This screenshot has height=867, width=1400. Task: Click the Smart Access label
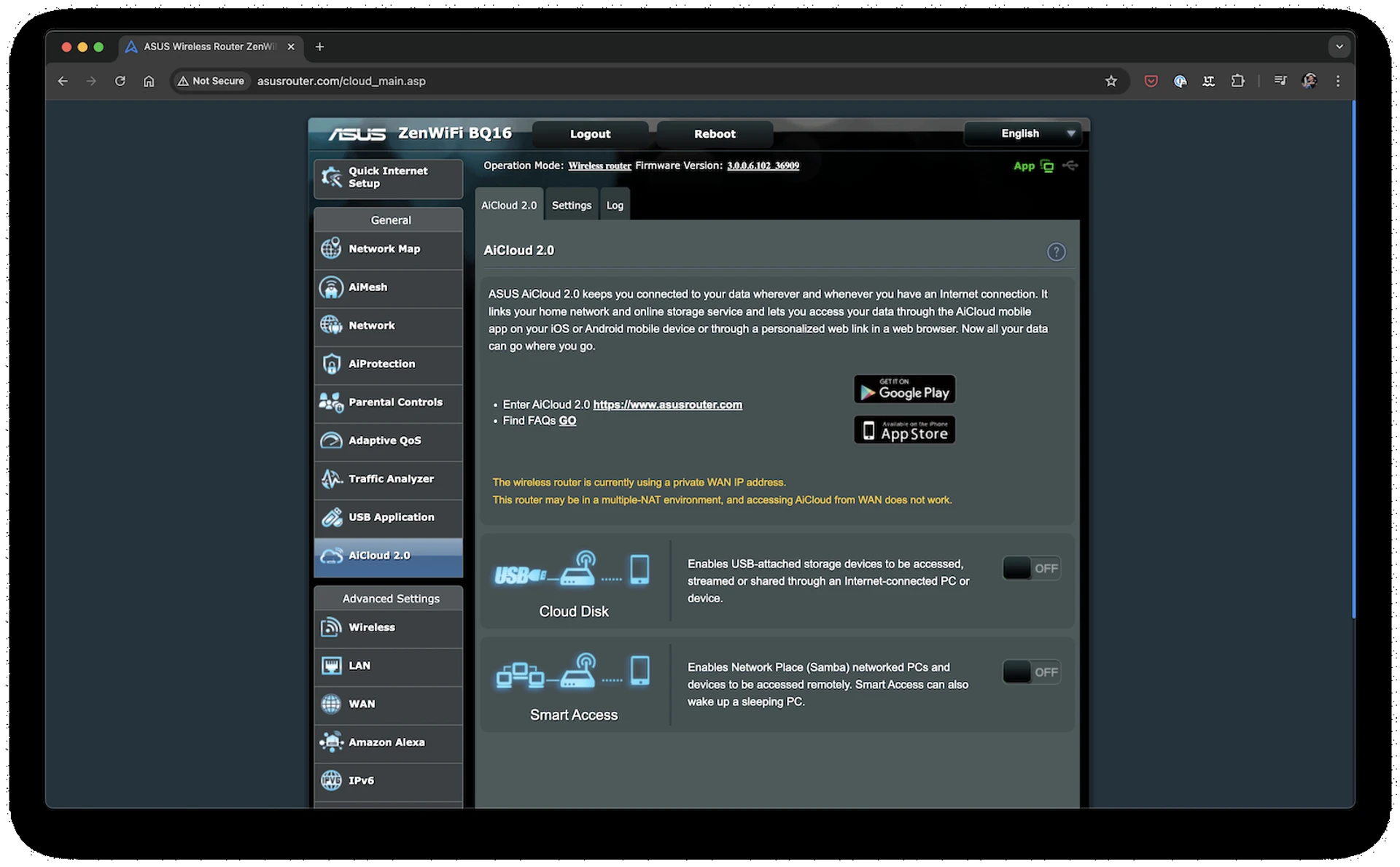tap(574, 715)
